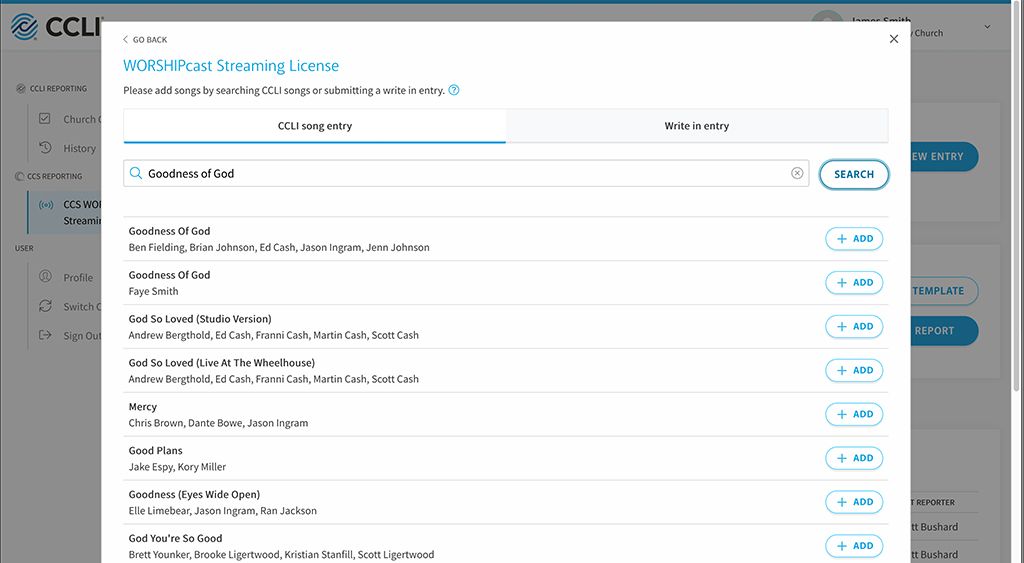Clear the search field with the circled X
The width and height of the screenshot is (1024, 563).
[797, 173]
